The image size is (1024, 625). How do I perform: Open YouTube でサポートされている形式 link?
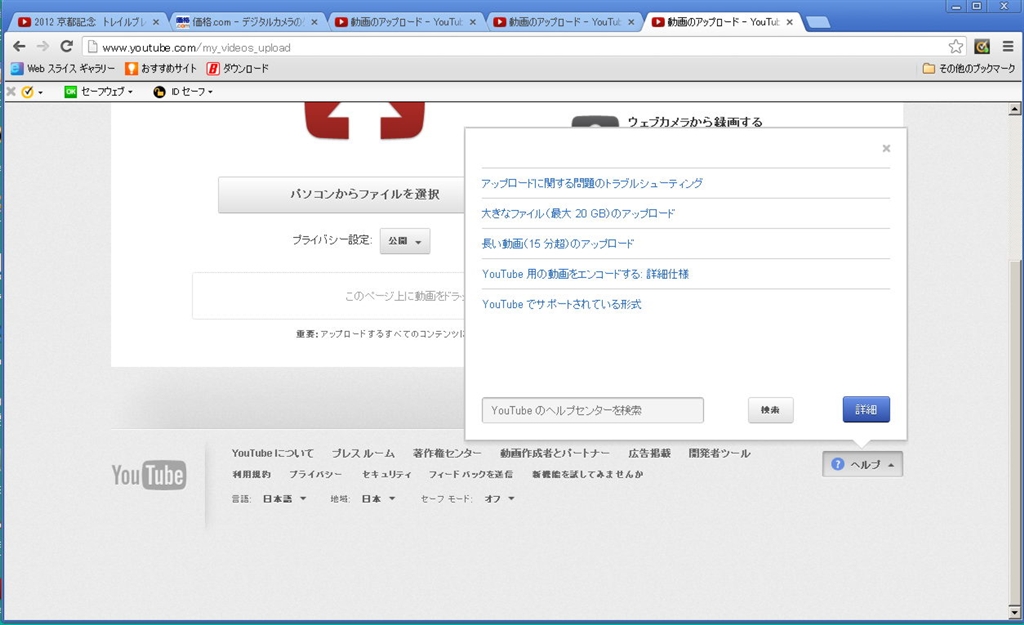click(562, 304)
